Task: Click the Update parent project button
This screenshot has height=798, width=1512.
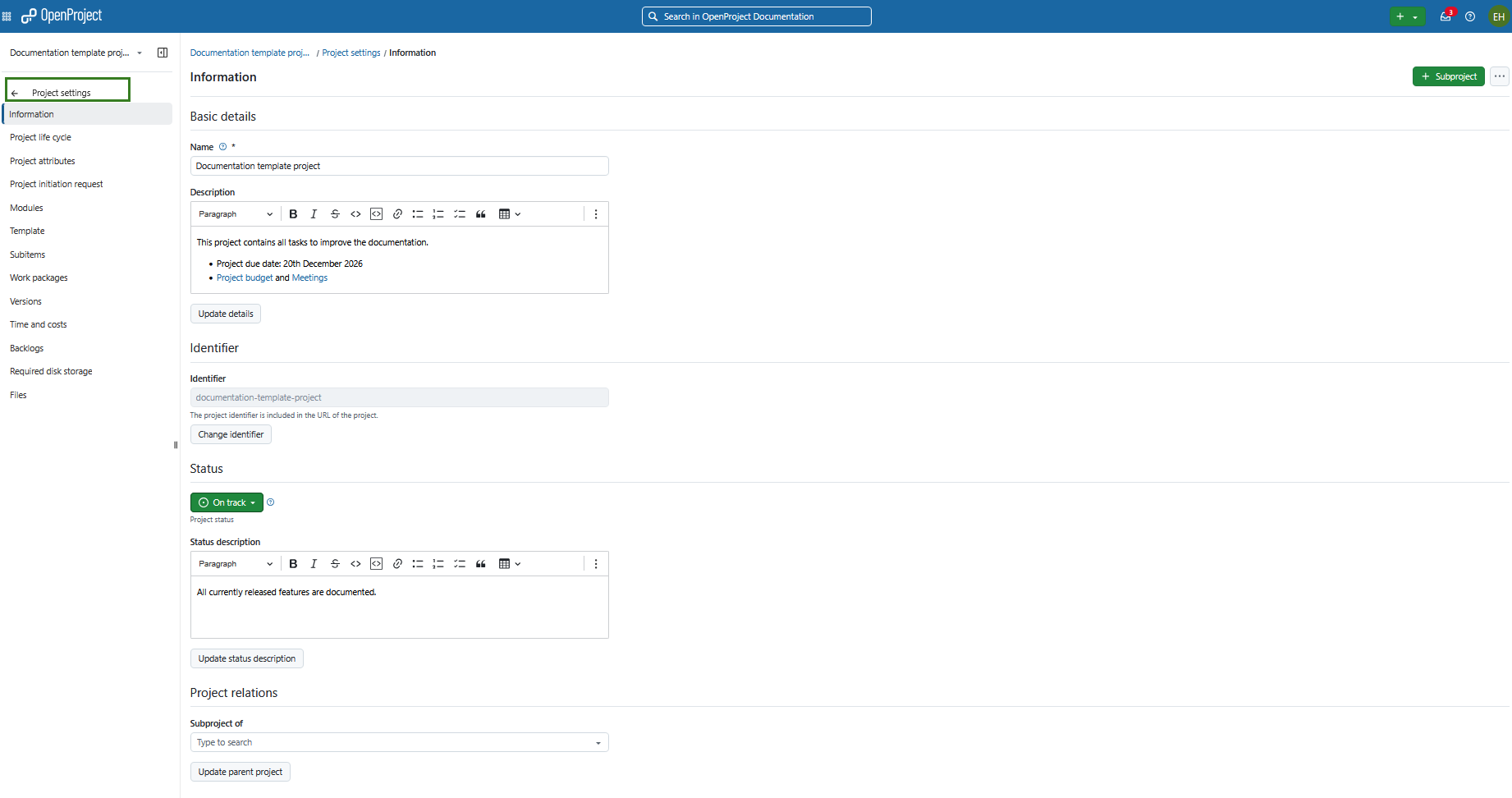Action: [241, 772]
